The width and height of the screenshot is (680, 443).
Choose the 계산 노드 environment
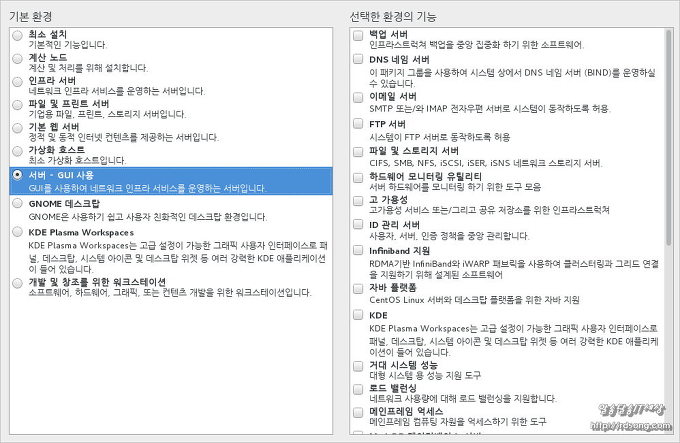pos(18,58)
